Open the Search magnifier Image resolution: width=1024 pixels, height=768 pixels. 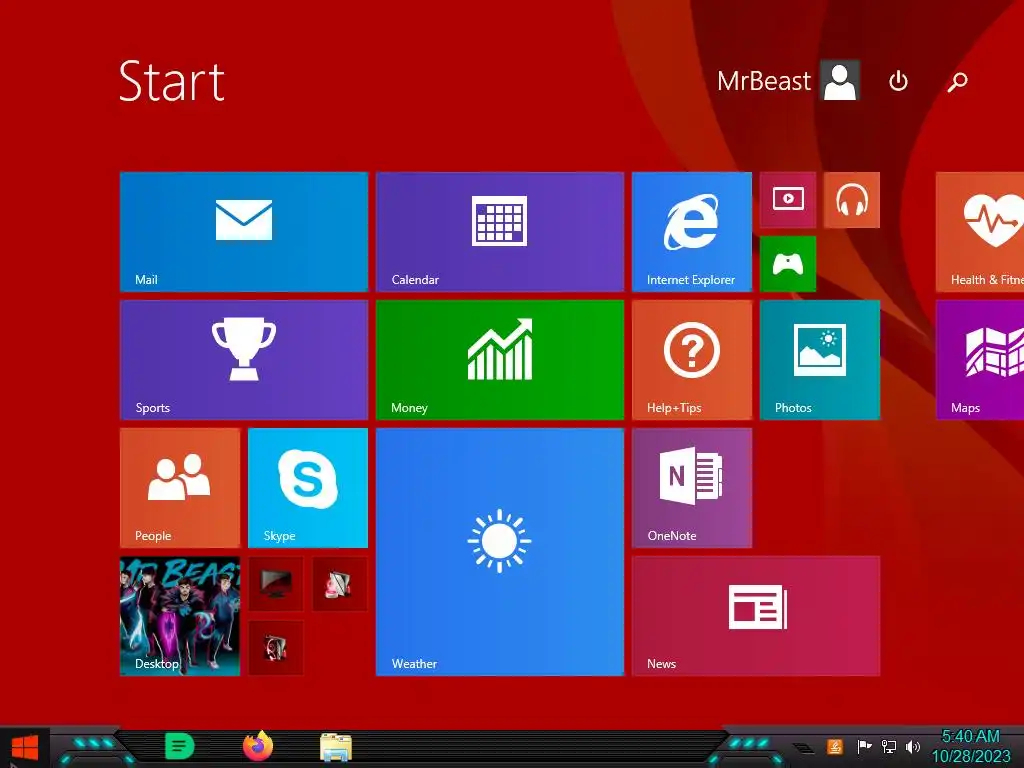pyautogui.click(x=957, y=82)
